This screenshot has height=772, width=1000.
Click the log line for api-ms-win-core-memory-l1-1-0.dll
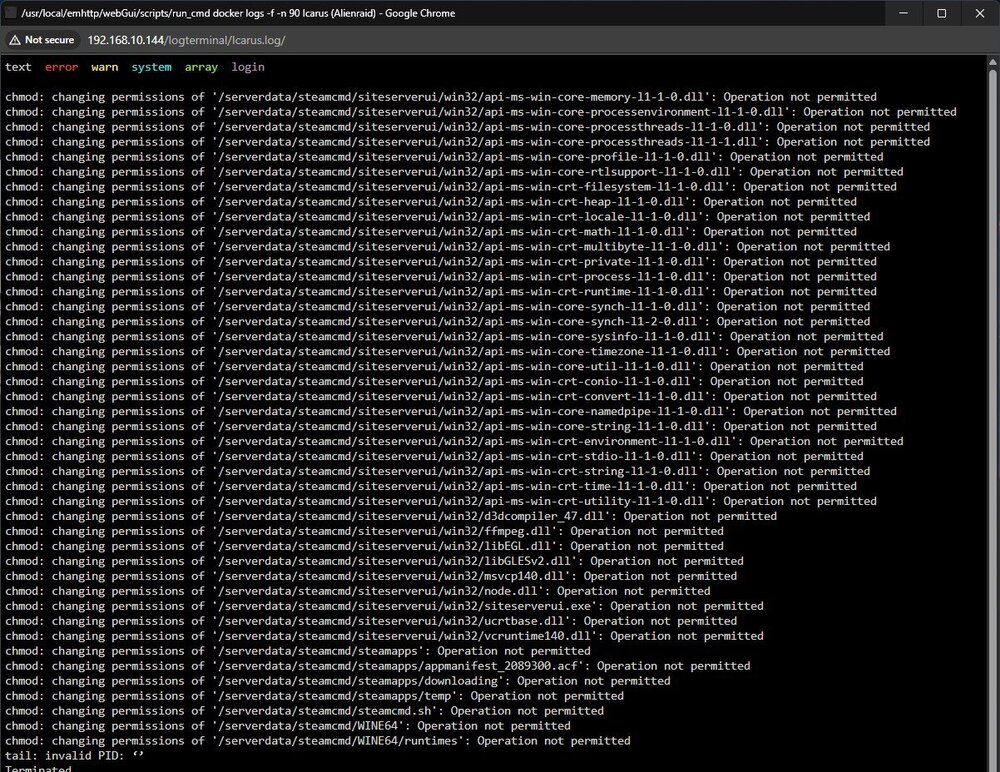441,97
